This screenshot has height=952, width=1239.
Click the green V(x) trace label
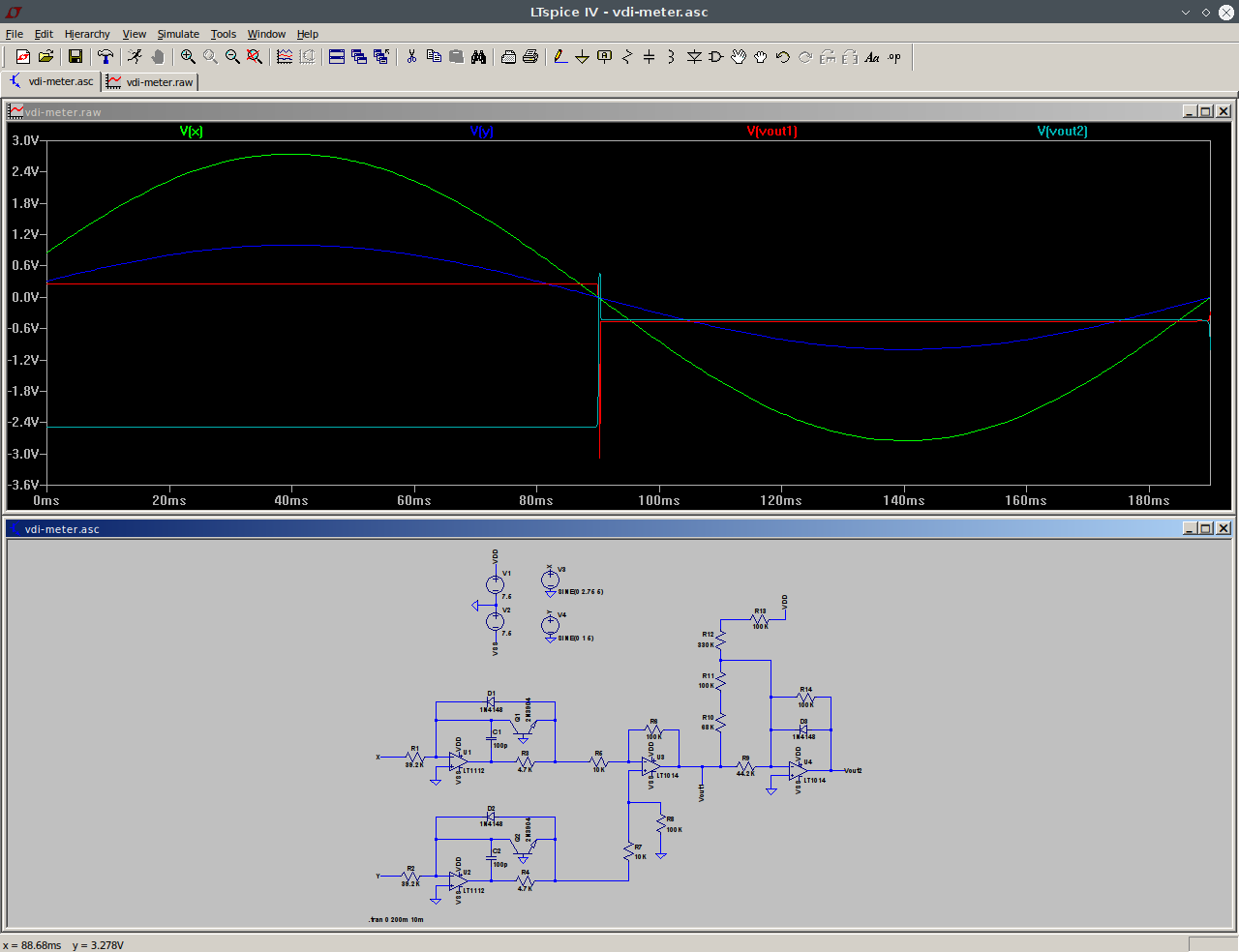192,132
